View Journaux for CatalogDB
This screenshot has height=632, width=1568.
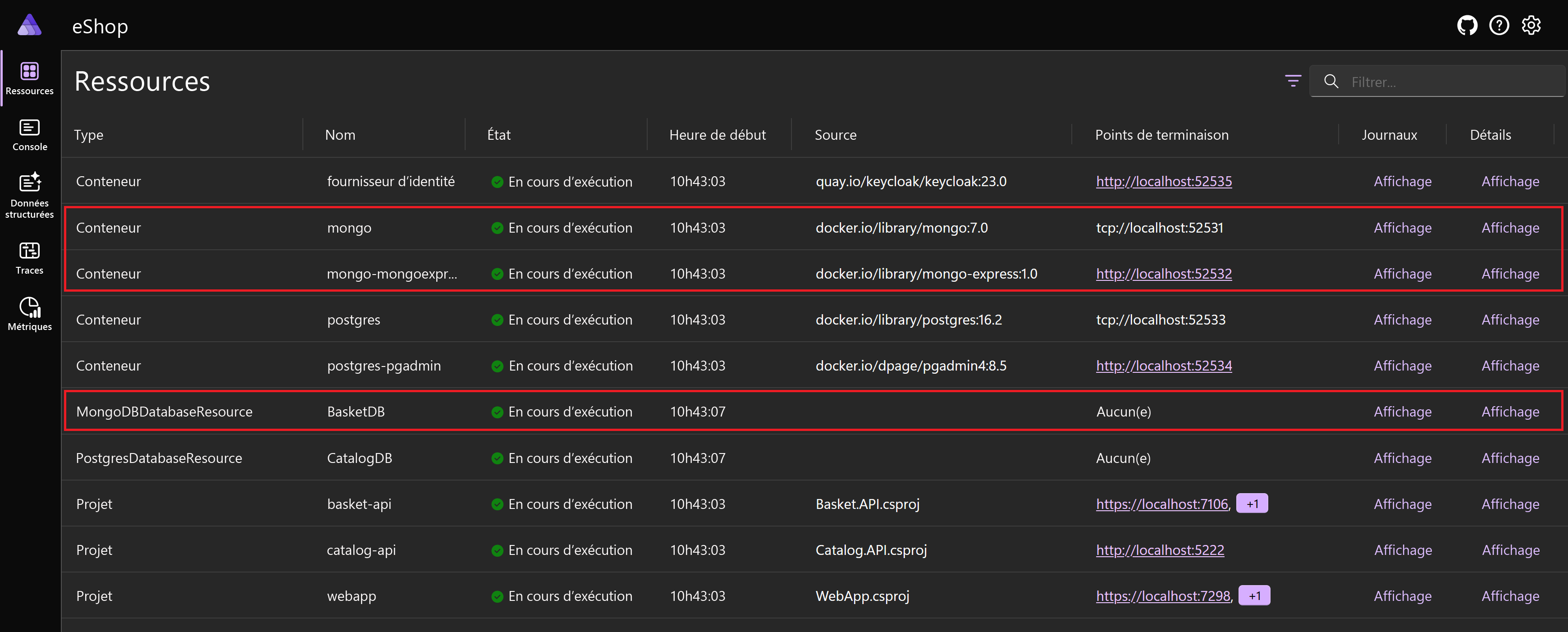(x=1403, y=458)
